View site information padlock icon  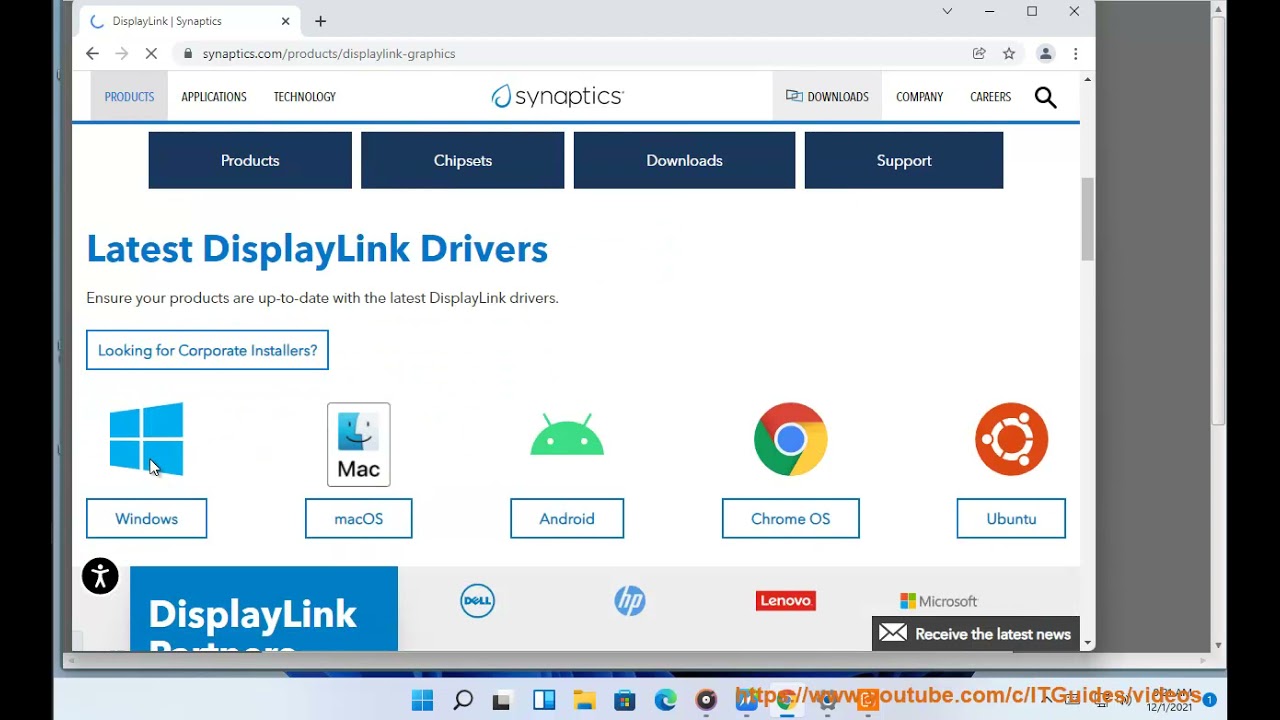click(x=187, y=54)
